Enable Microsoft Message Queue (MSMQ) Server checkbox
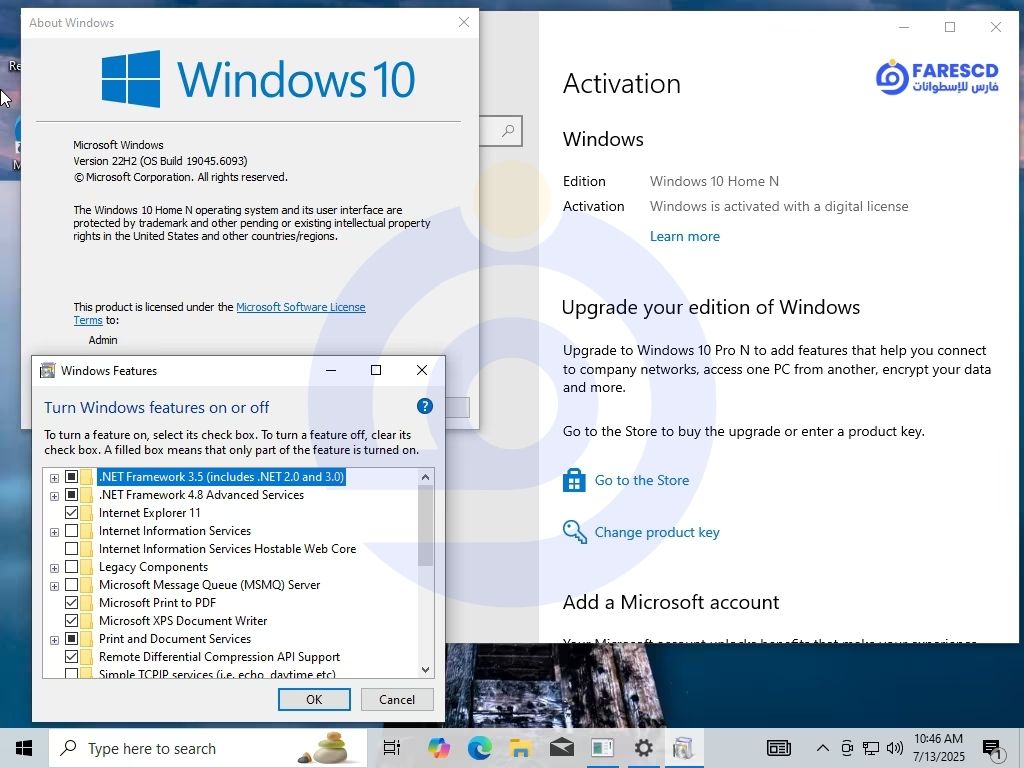 coord(71,584)
